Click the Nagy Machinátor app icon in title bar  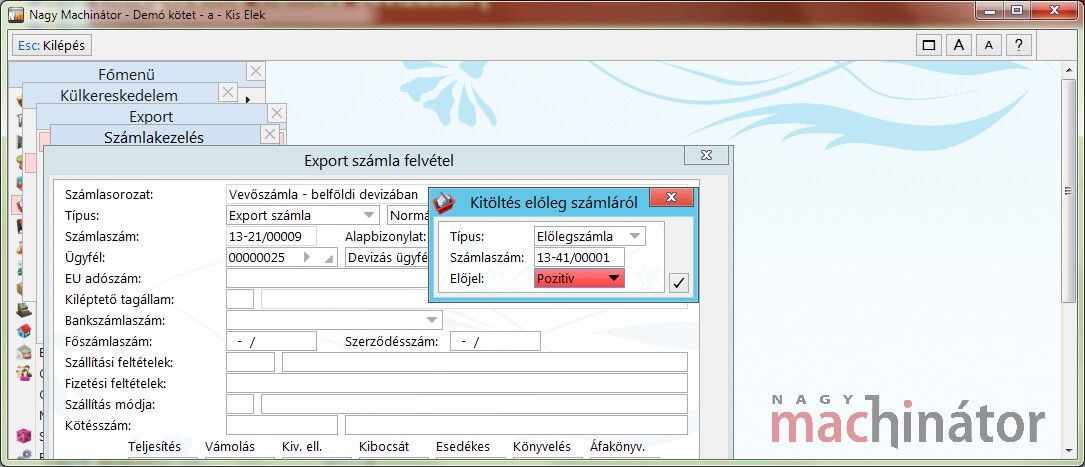pyautogui.click(x=15, y=15)
